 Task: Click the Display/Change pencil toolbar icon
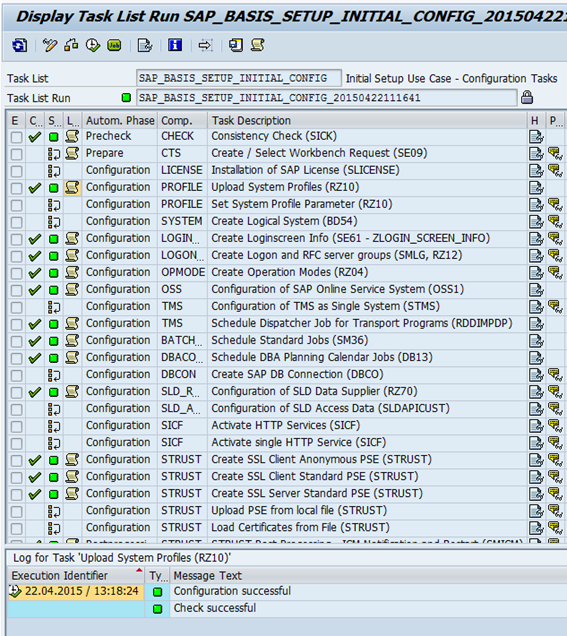(x=50, y=45)
